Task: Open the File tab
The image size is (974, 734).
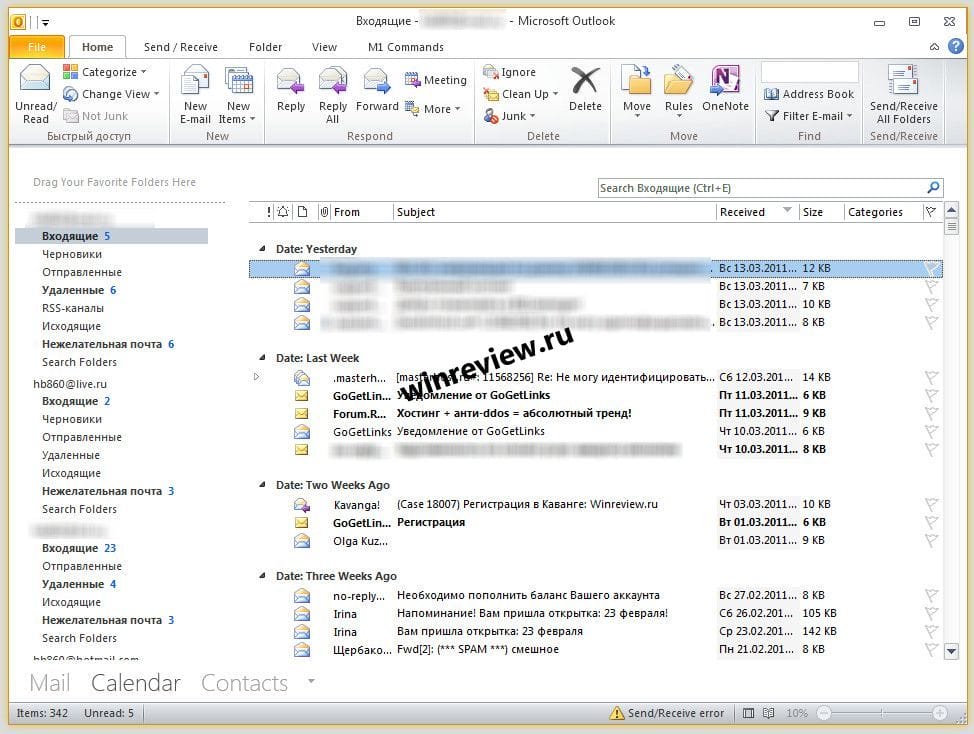Action: click(37, 47)
